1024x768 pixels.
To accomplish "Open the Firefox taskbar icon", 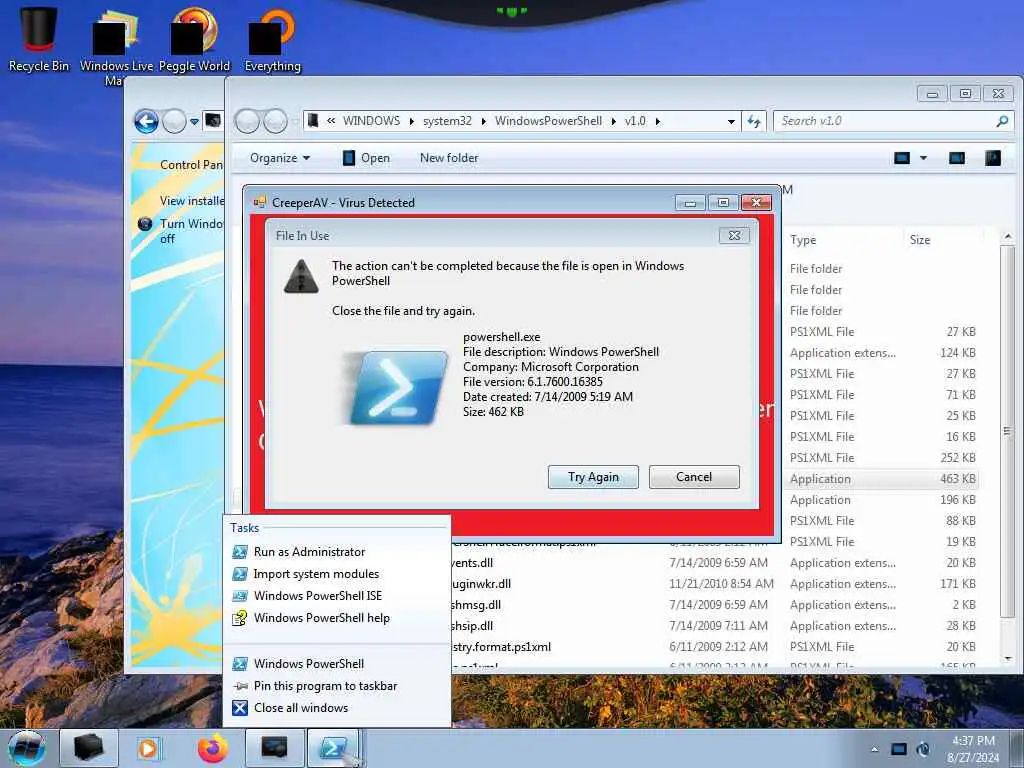I will 214,748.
